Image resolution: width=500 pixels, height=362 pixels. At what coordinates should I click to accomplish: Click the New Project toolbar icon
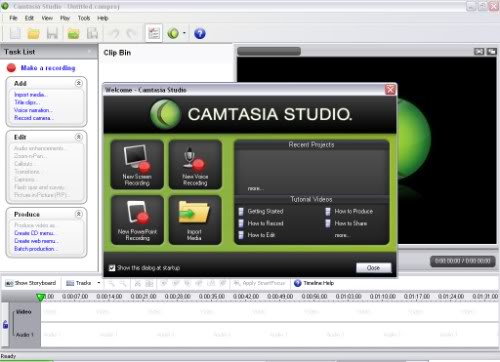(x=15, y=33)
